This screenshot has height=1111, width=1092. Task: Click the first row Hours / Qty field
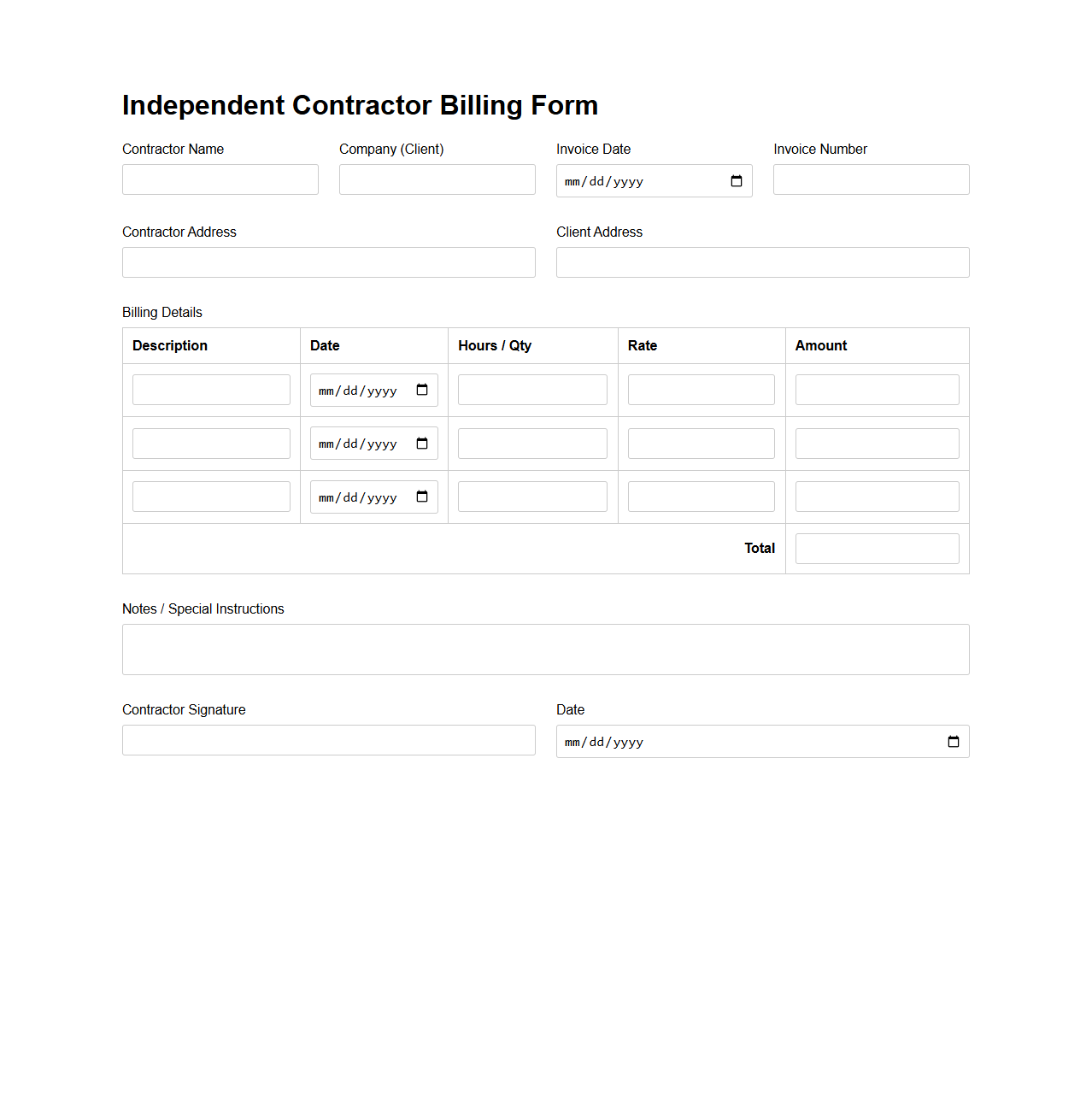[x=531, y=390]
